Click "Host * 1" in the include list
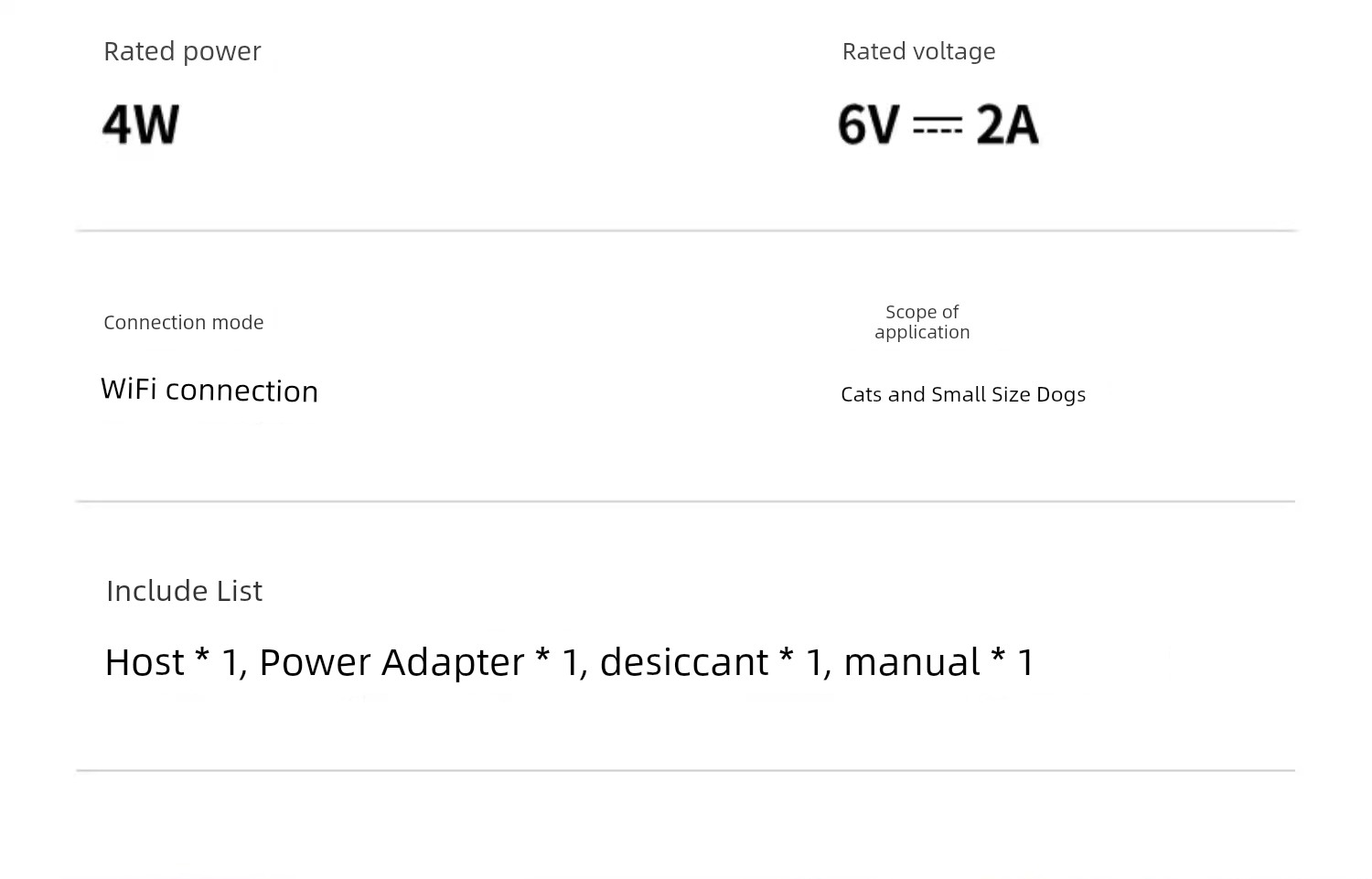This screenshot has width=1372, height=879. pyautogui.click(x=172, y=661)
